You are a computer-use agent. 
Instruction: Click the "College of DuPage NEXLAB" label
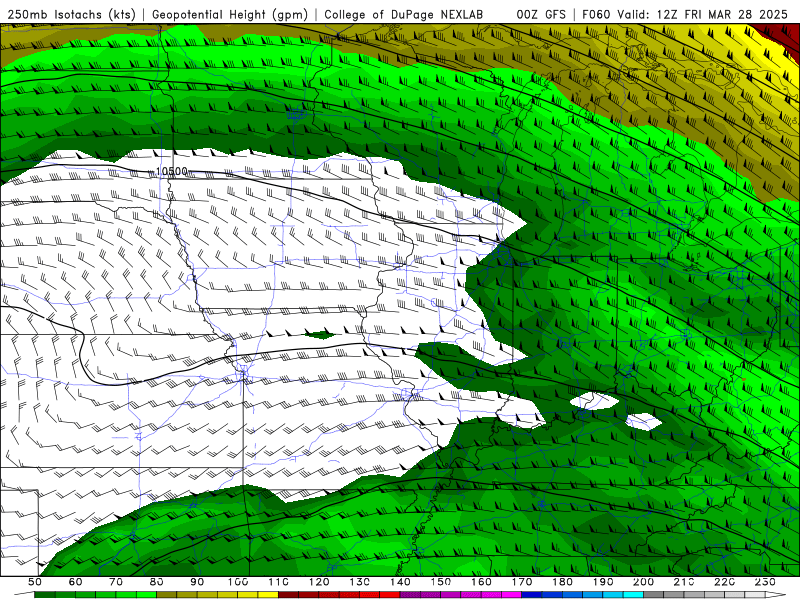[x=404, y=14]
